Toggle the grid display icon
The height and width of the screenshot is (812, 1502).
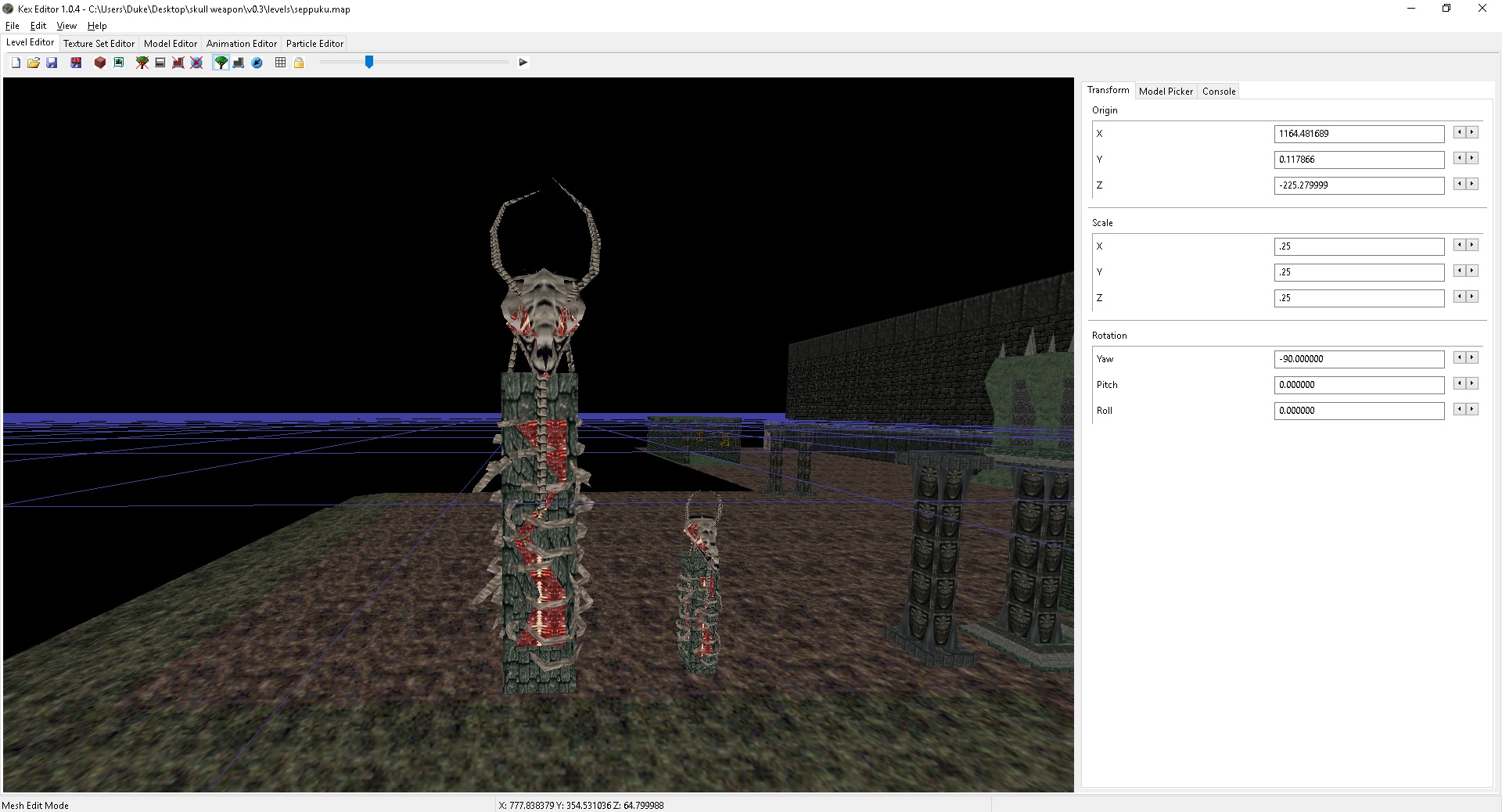(280, 63)
